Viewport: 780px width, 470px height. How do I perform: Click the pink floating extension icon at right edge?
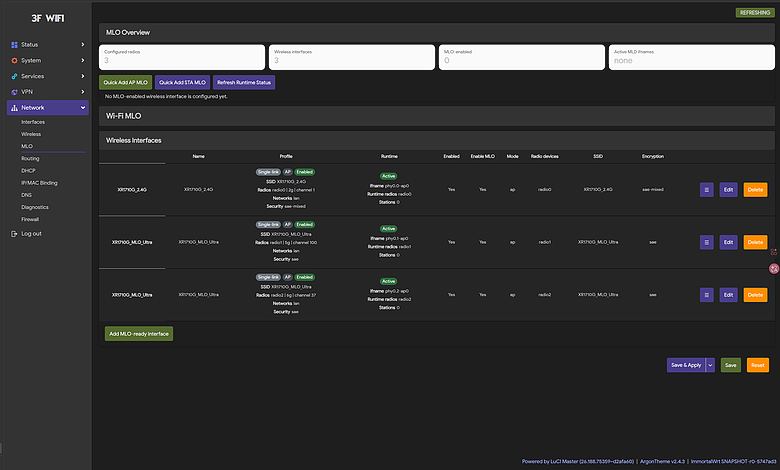pos(774,269)
